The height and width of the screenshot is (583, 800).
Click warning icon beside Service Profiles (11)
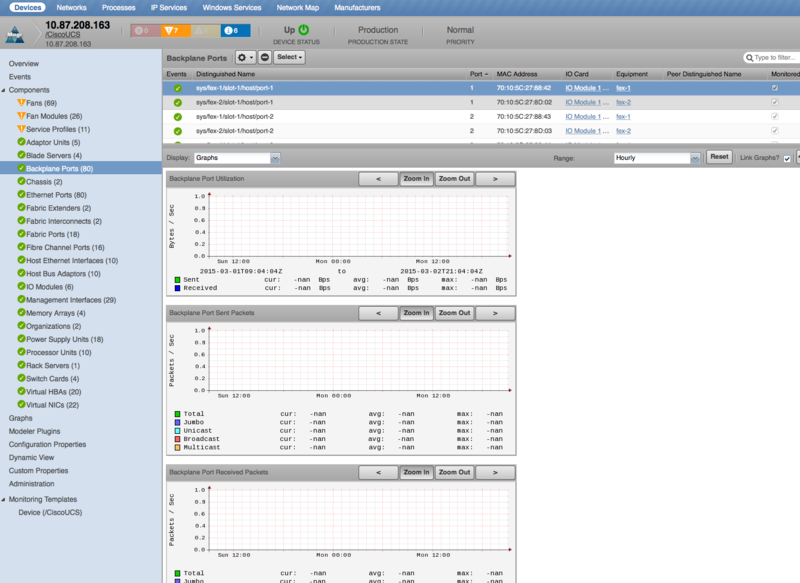21,129
